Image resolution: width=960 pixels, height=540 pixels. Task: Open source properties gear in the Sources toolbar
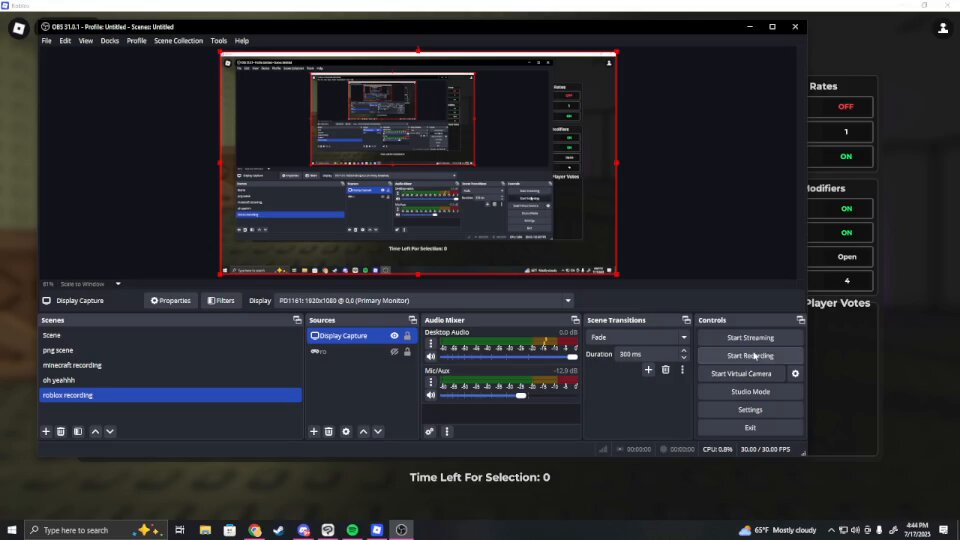[346, 432]
